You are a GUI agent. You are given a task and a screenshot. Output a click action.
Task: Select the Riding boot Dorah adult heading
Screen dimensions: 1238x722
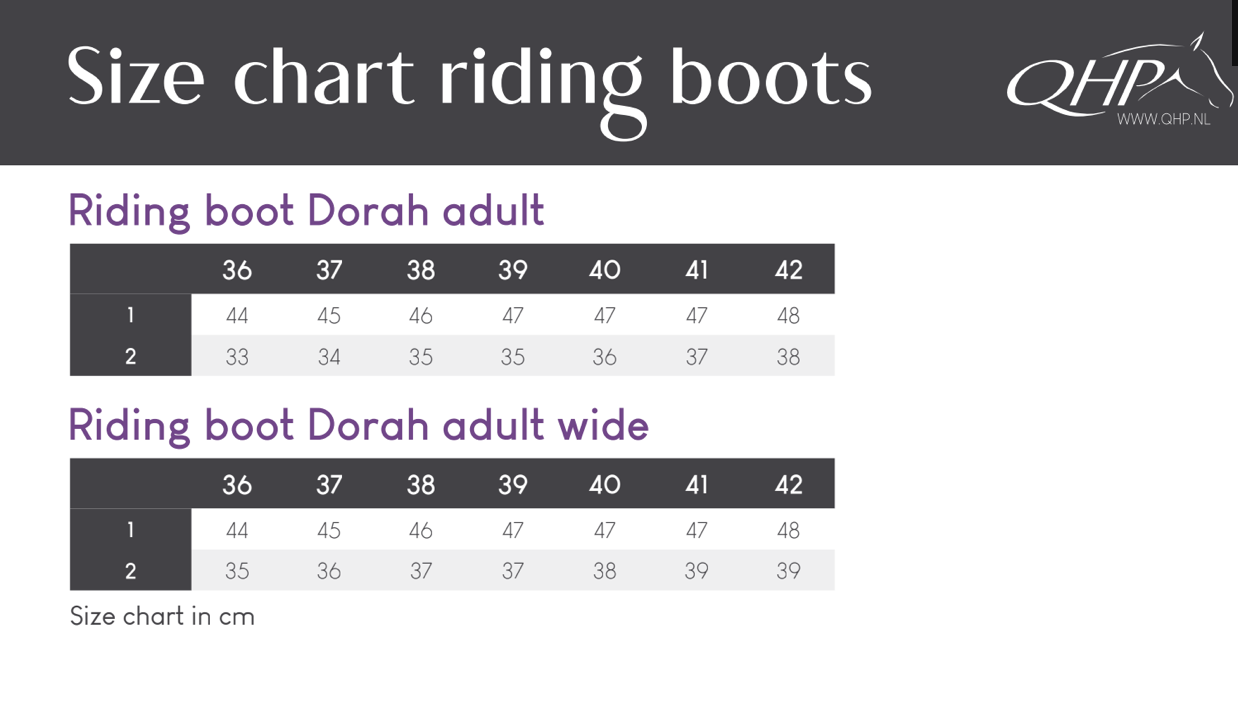pos(306,211)
